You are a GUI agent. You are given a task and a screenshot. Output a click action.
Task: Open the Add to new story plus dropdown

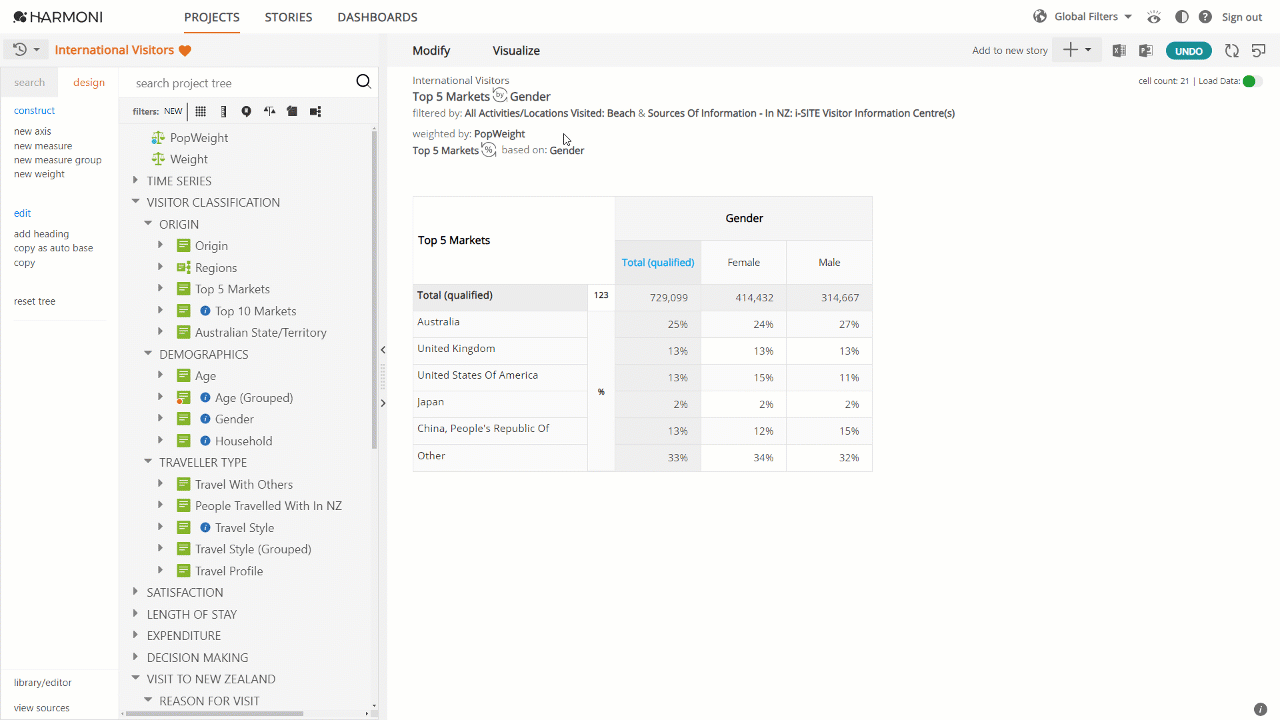[1076, 50]
